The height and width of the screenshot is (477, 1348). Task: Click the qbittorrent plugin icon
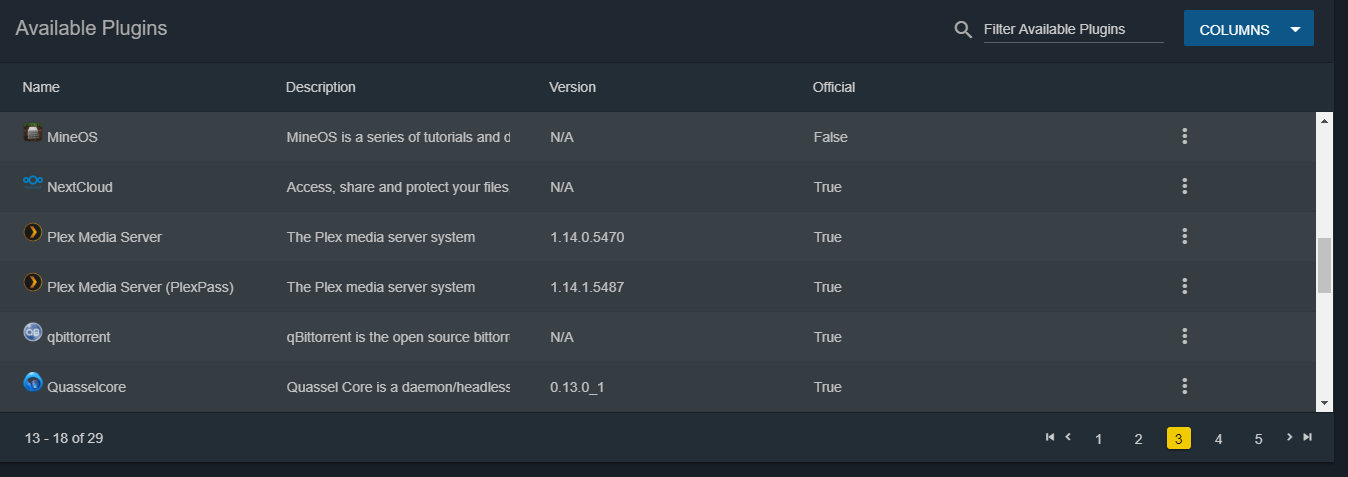pos(33,332)
